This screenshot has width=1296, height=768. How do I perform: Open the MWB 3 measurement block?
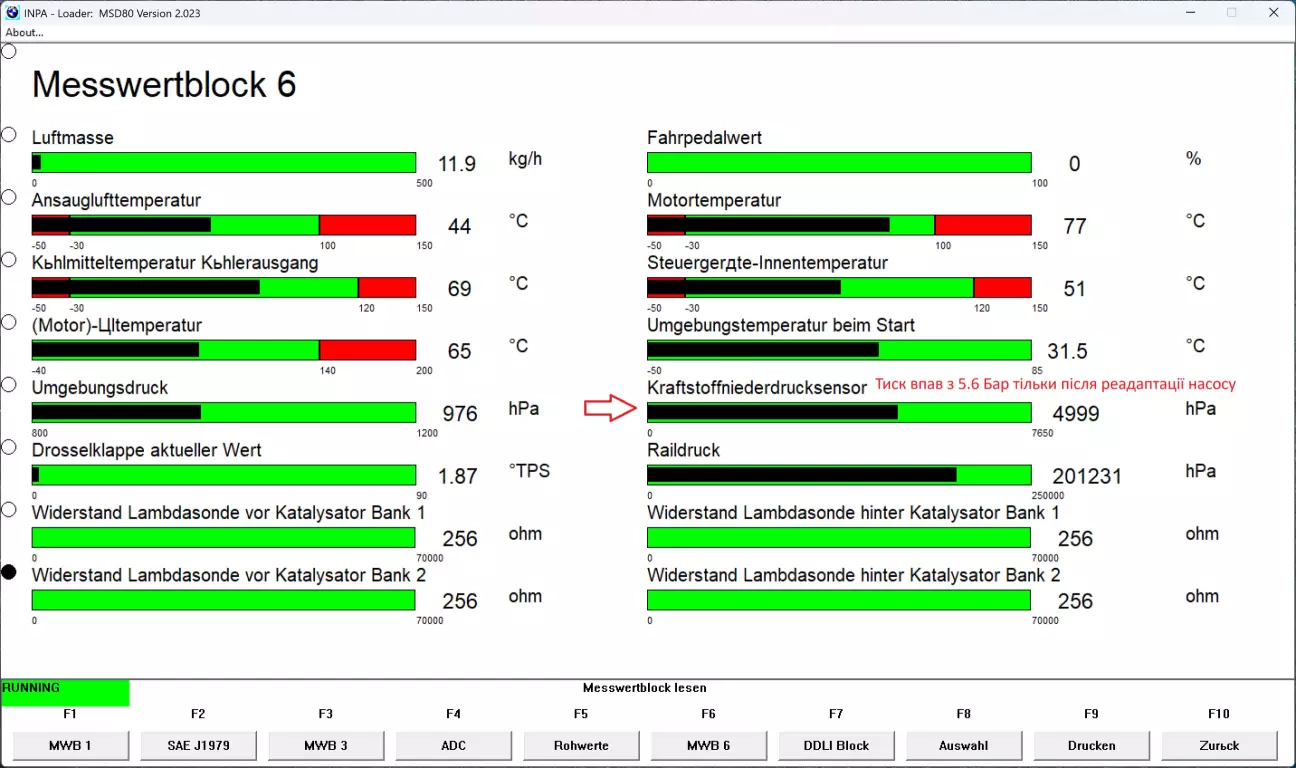326,745
